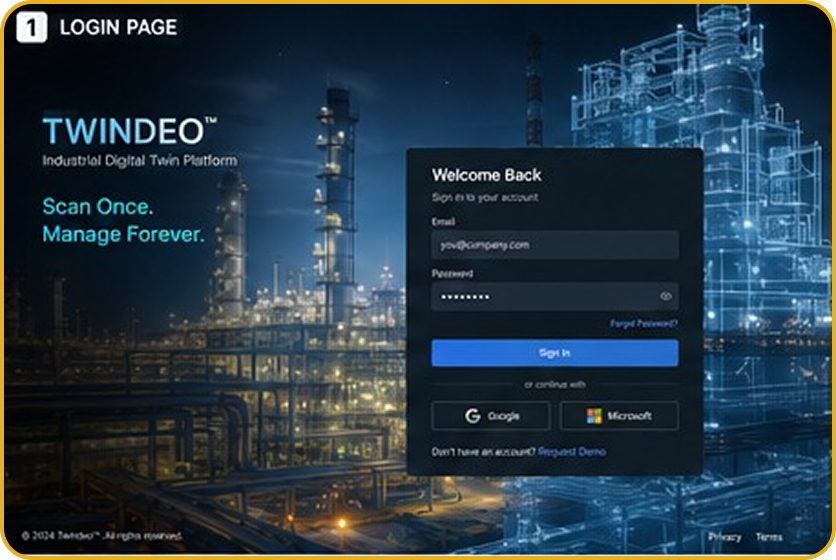Toggle password visibility eye icon
836x560 pixels.
(665, 296)
